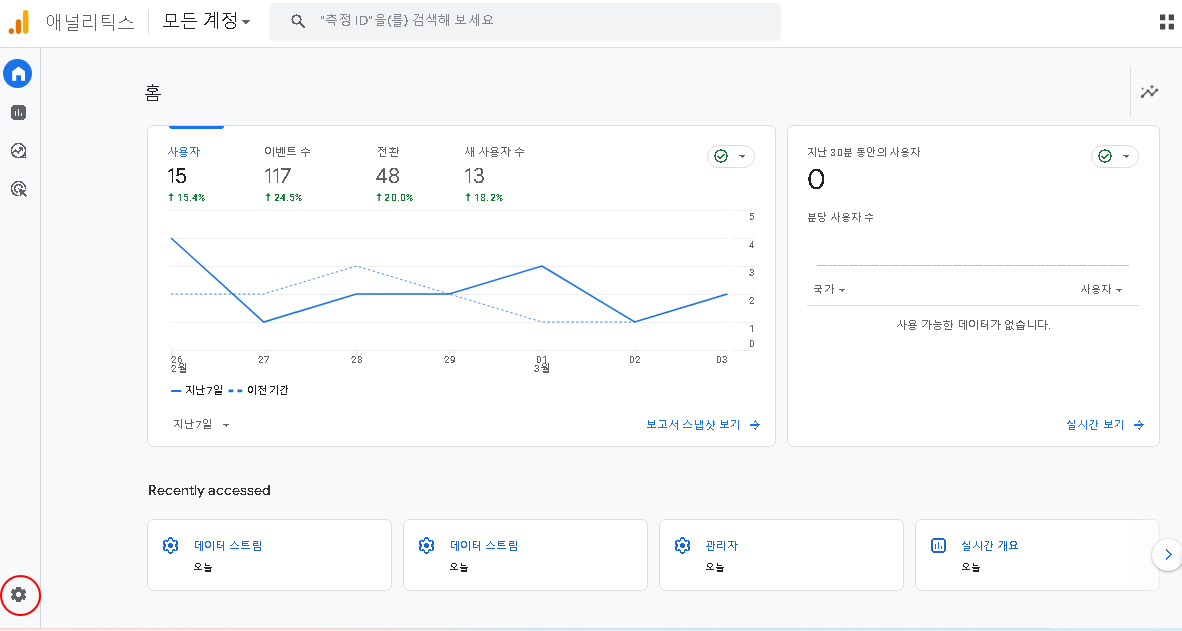
Task: Open the Google apps grid icon
Action: click(1167, 23)
